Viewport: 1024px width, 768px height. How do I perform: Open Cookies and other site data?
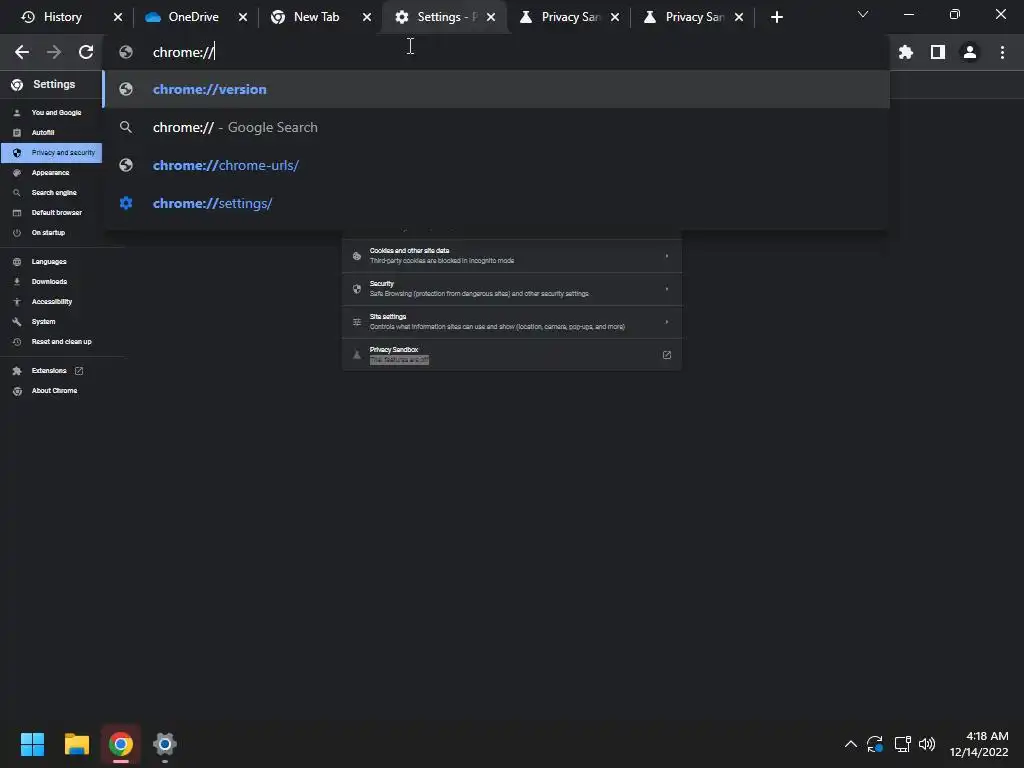tap(511, 256)
